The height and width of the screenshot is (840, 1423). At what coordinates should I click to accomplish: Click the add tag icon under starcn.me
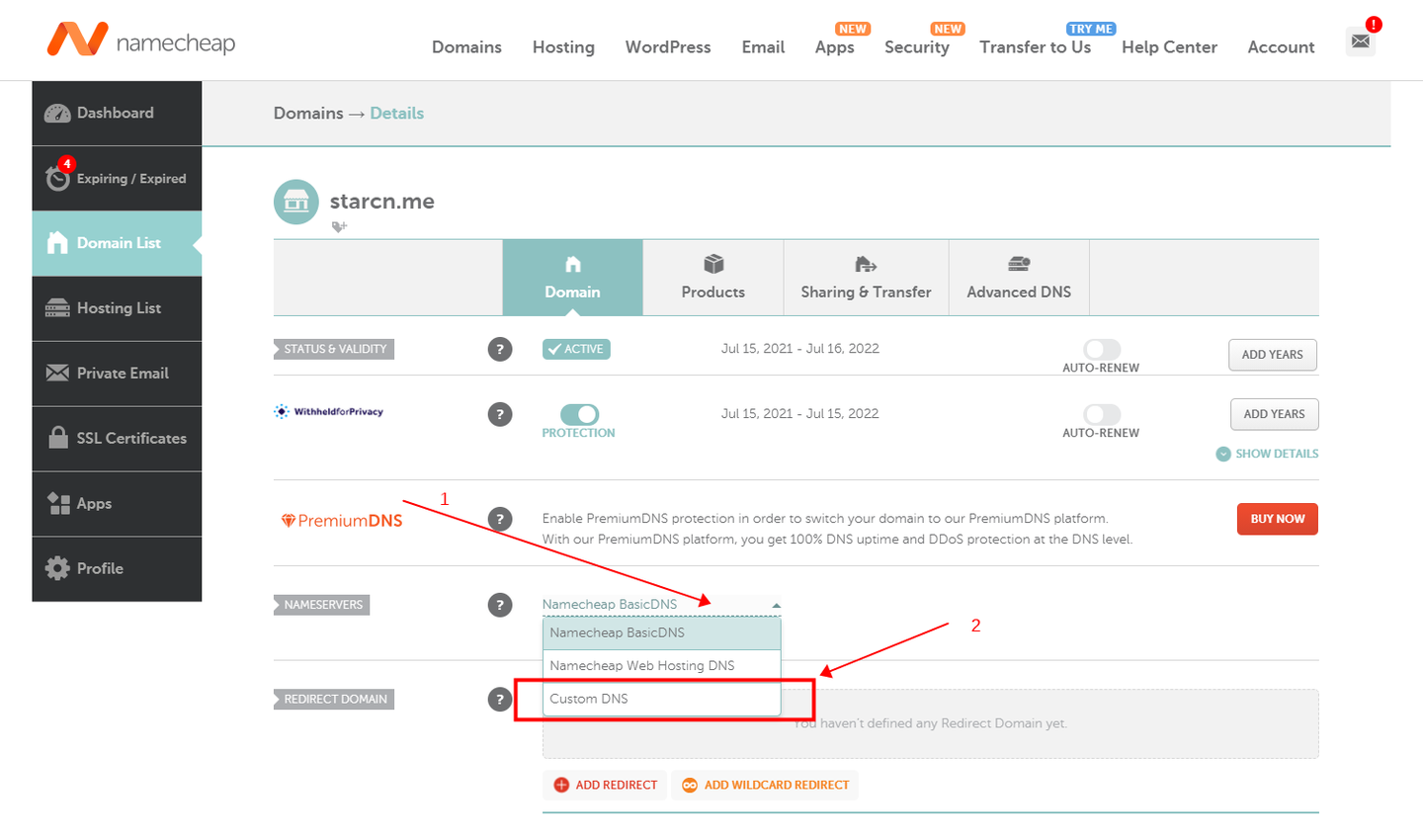coord(339,227)
